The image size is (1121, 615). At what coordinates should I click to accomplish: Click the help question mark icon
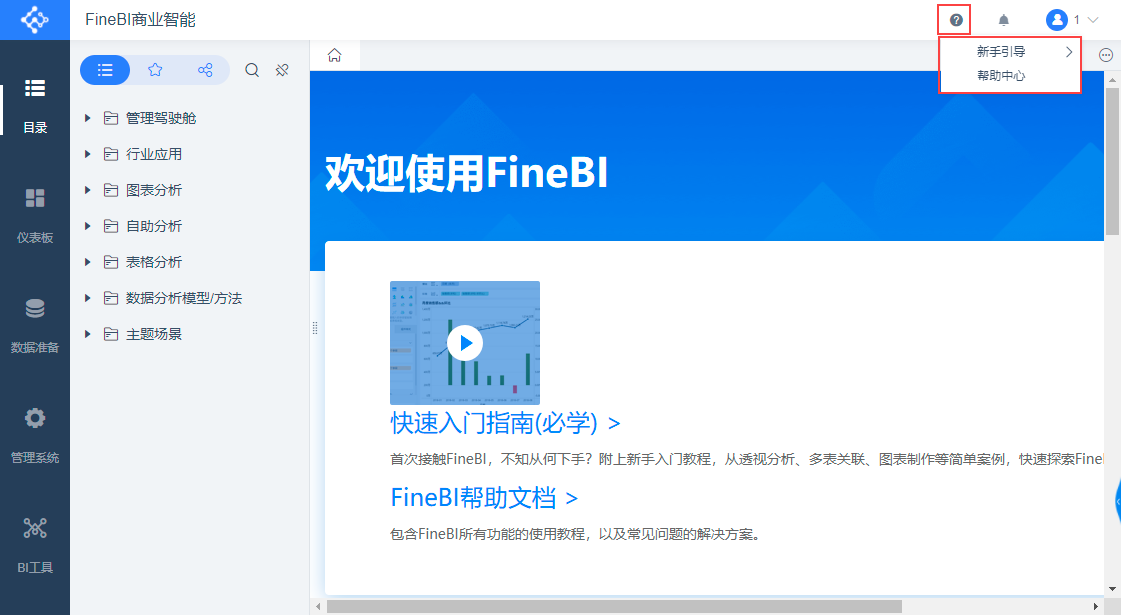pyautogui.click(x=956, y=20)
